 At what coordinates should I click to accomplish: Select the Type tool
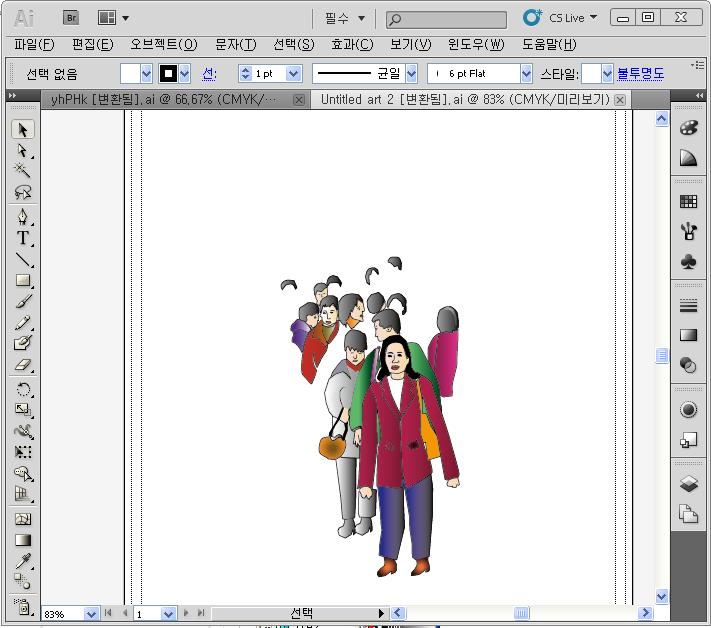[x=23, y=238]
